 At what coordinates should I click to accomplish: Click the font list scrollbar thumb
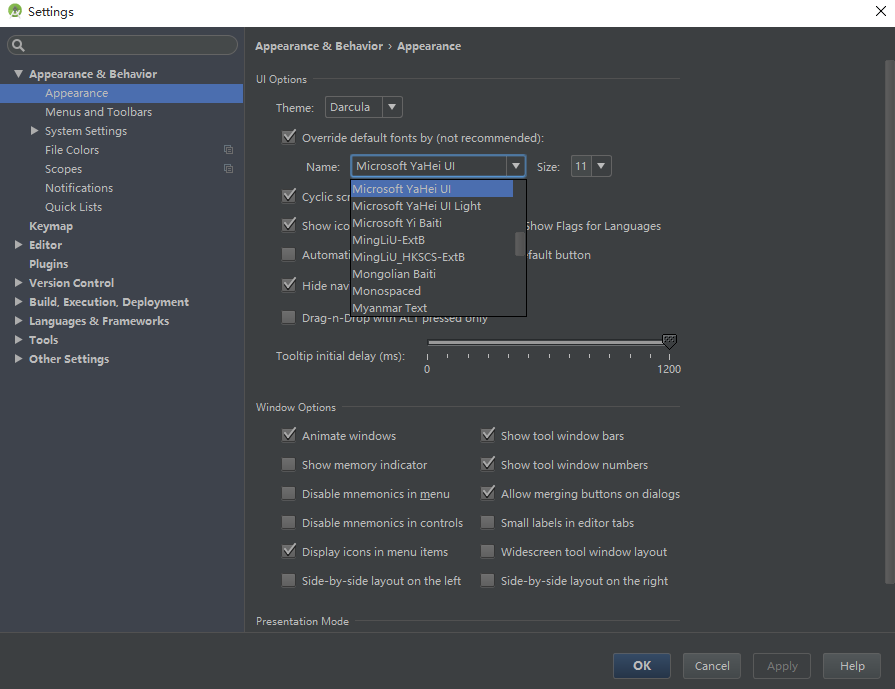pos(519,244)
